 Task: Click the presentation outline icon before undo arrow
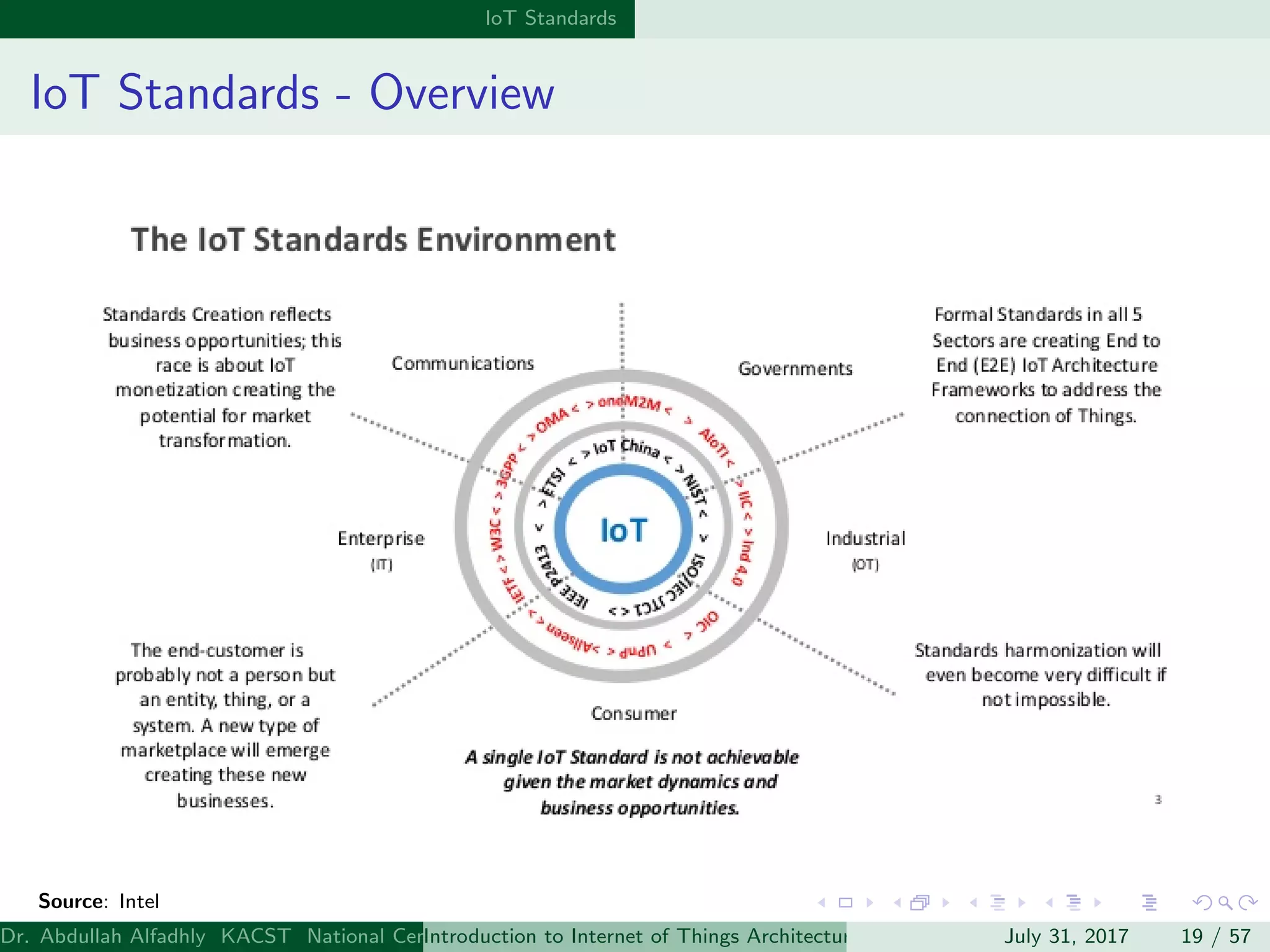1149,903
